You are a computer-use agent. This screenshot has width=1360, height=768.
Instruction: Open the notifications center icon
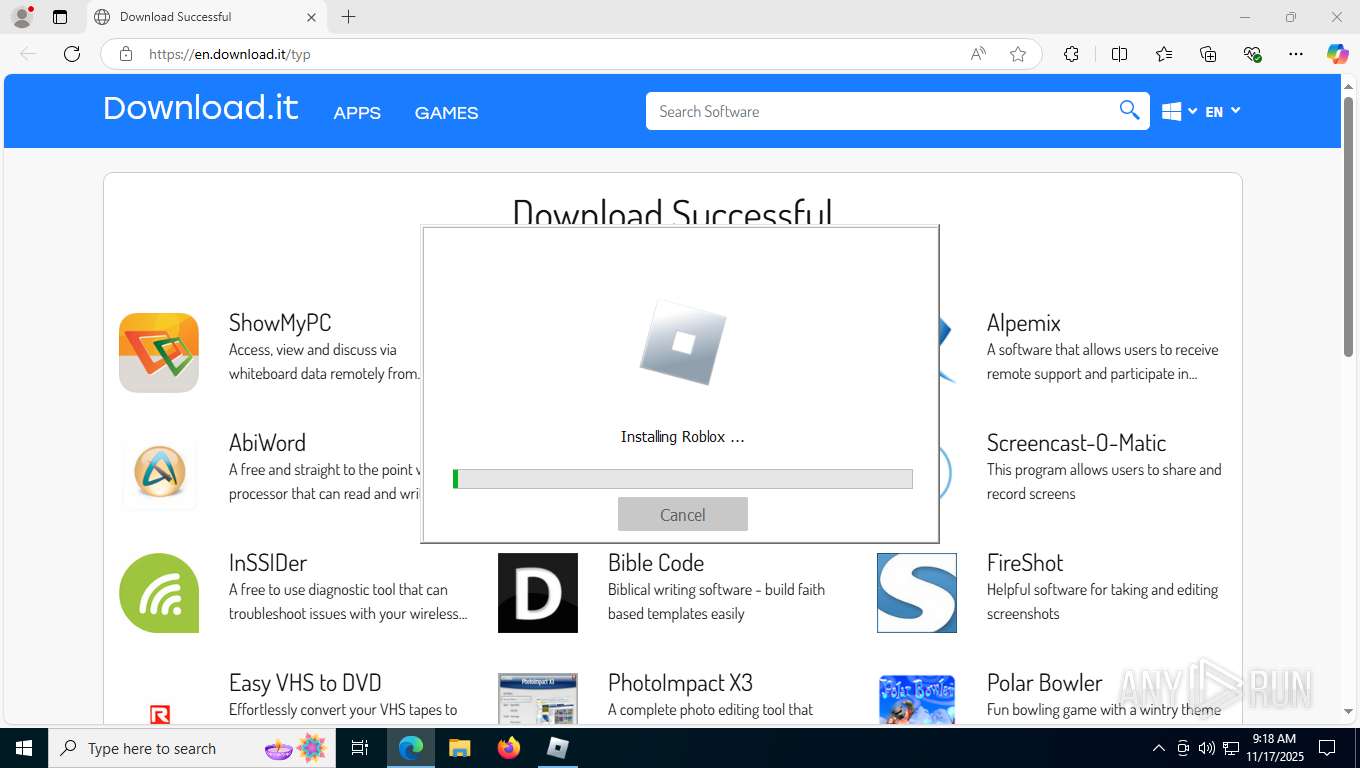click(x=1327, y=748)
